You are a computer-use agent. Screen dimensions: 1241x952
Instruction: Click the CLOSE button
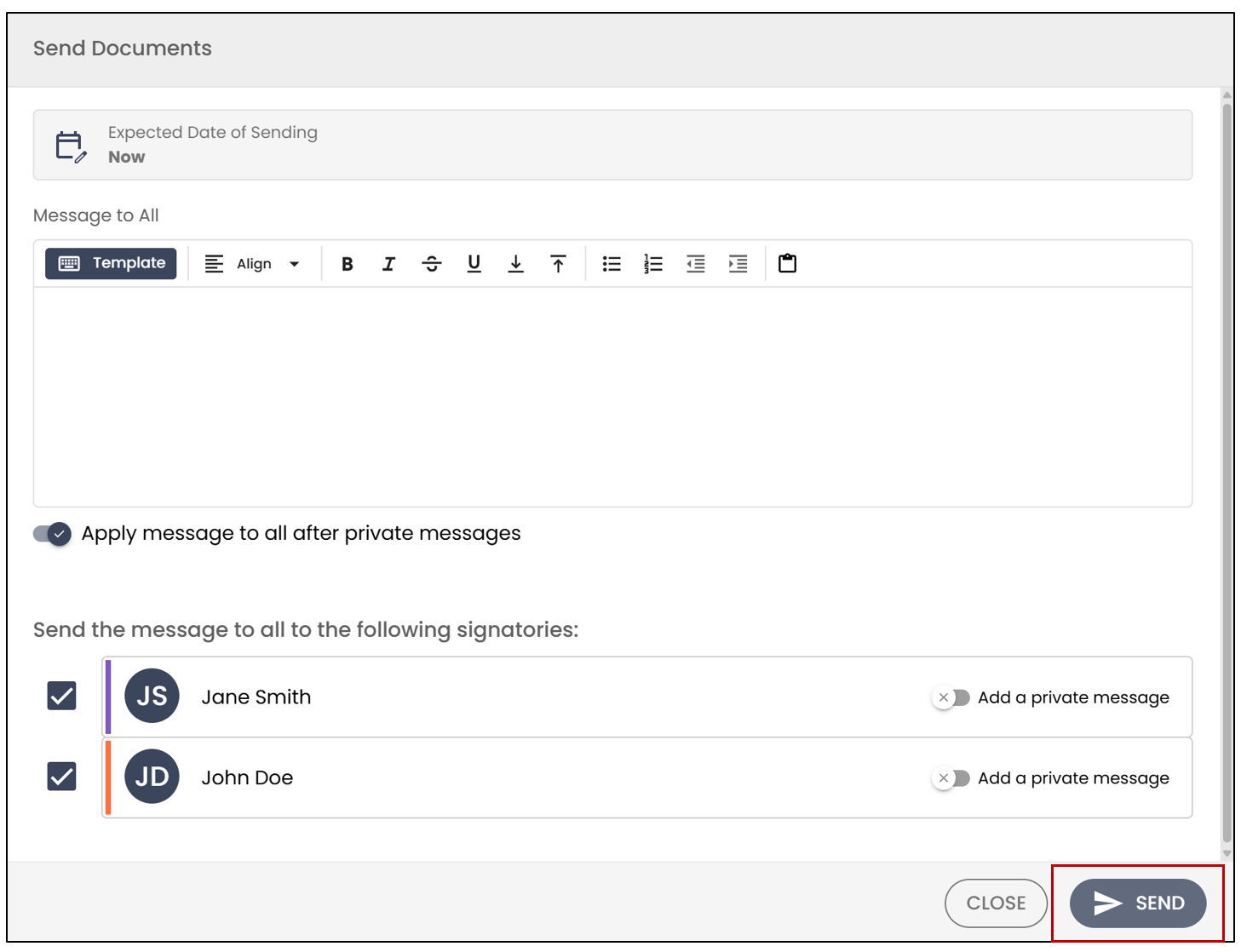pos(996,903)
